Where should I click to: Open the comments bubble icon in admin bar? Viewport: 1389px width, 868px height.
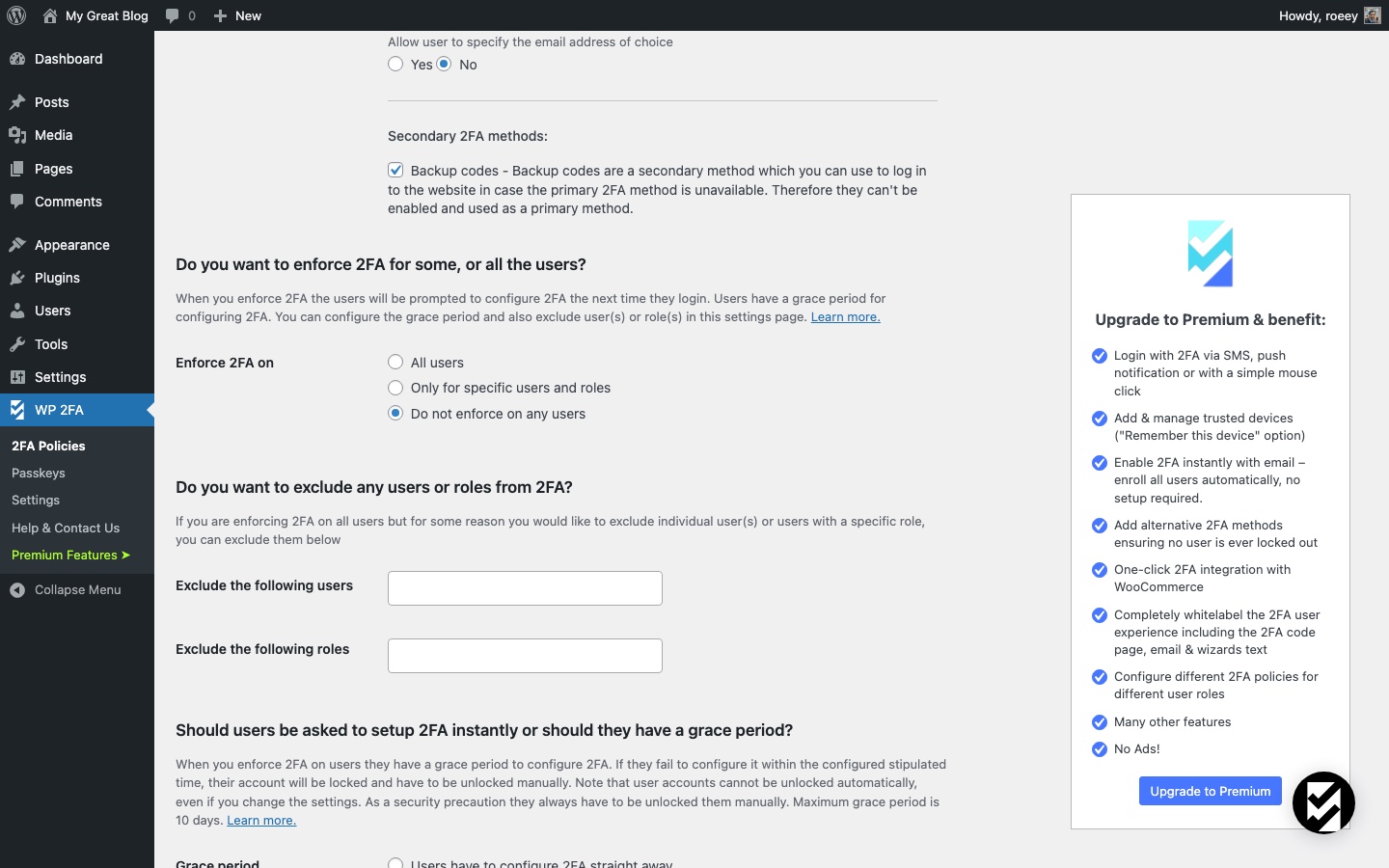173,15
